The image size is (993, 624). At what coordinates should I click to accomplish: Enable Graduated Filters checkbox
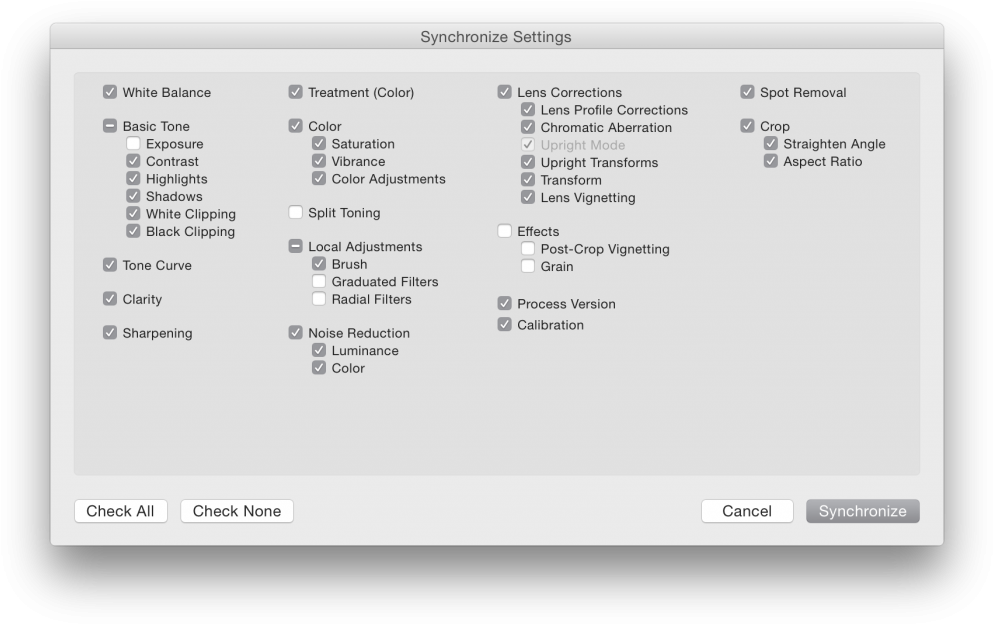[x=319, y=282]
